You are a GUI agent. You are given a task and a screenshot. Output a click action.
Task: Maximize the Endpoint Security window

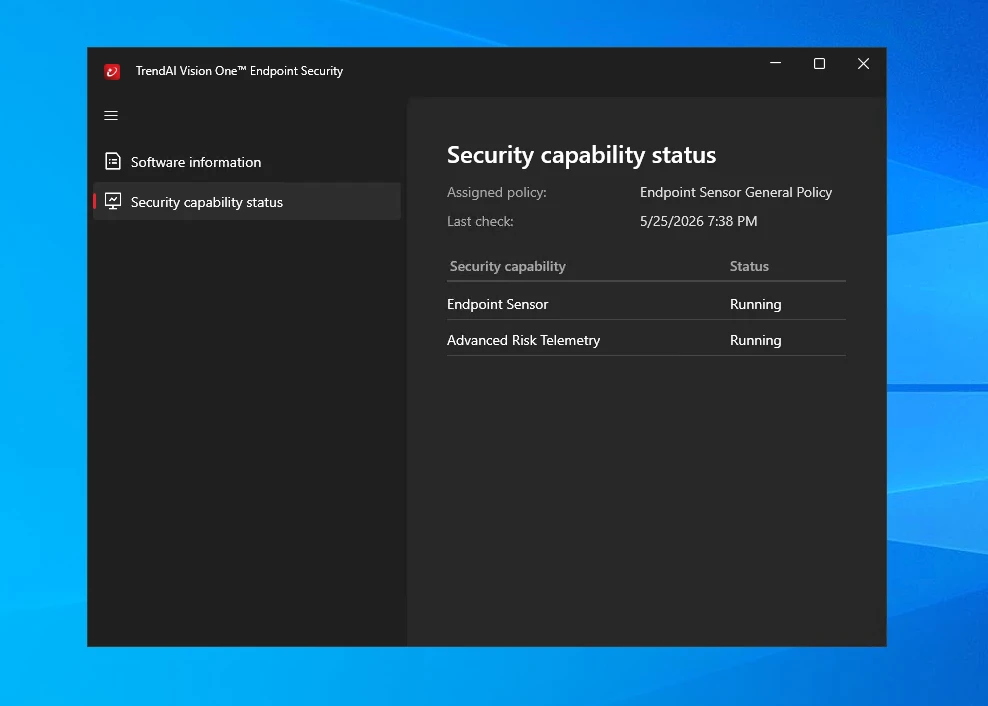(819, 64)
